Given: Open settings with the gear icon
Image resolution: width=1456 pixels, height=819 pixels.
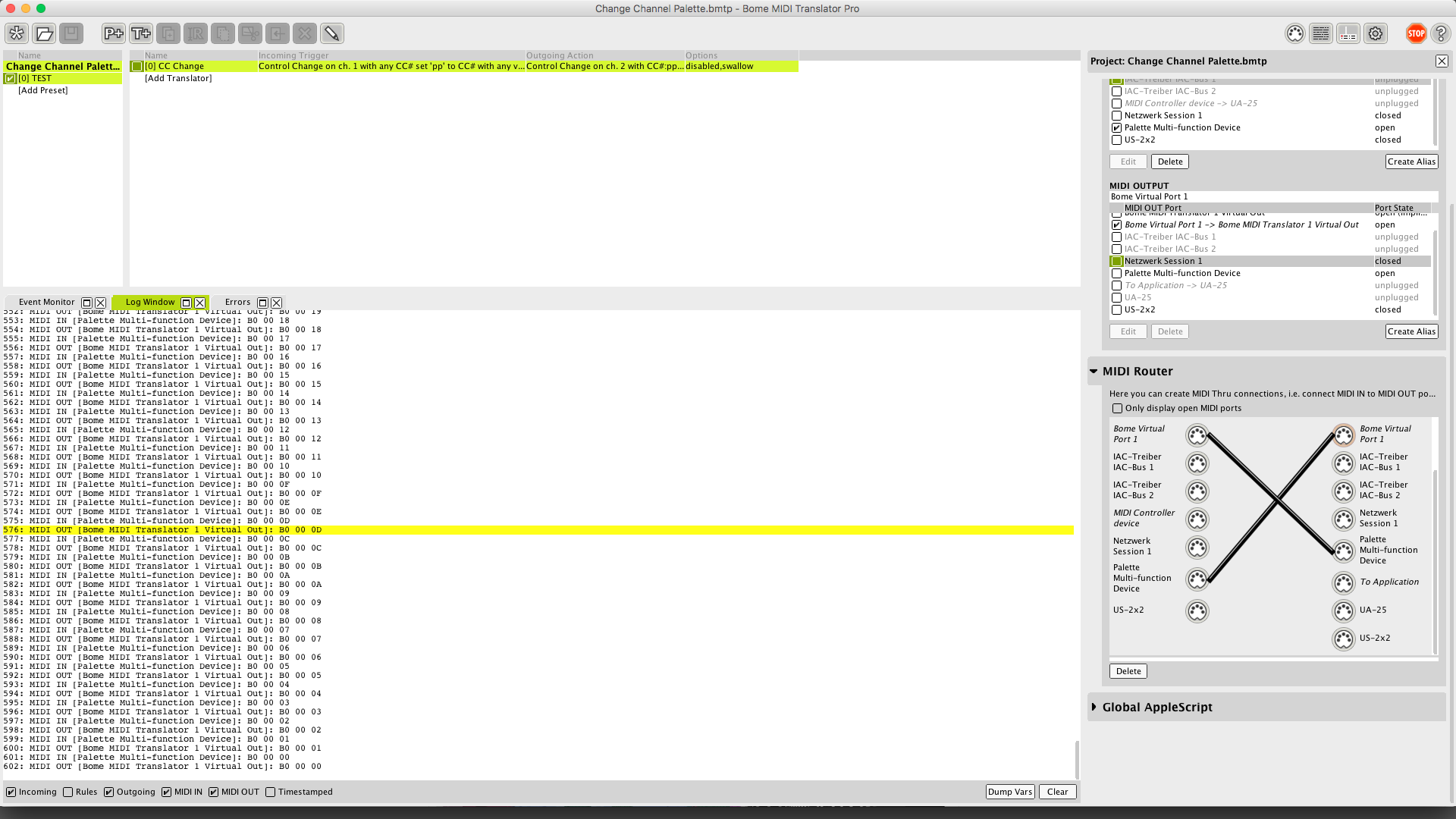Looking at the screenshot, I should (x=1376, y=33).
